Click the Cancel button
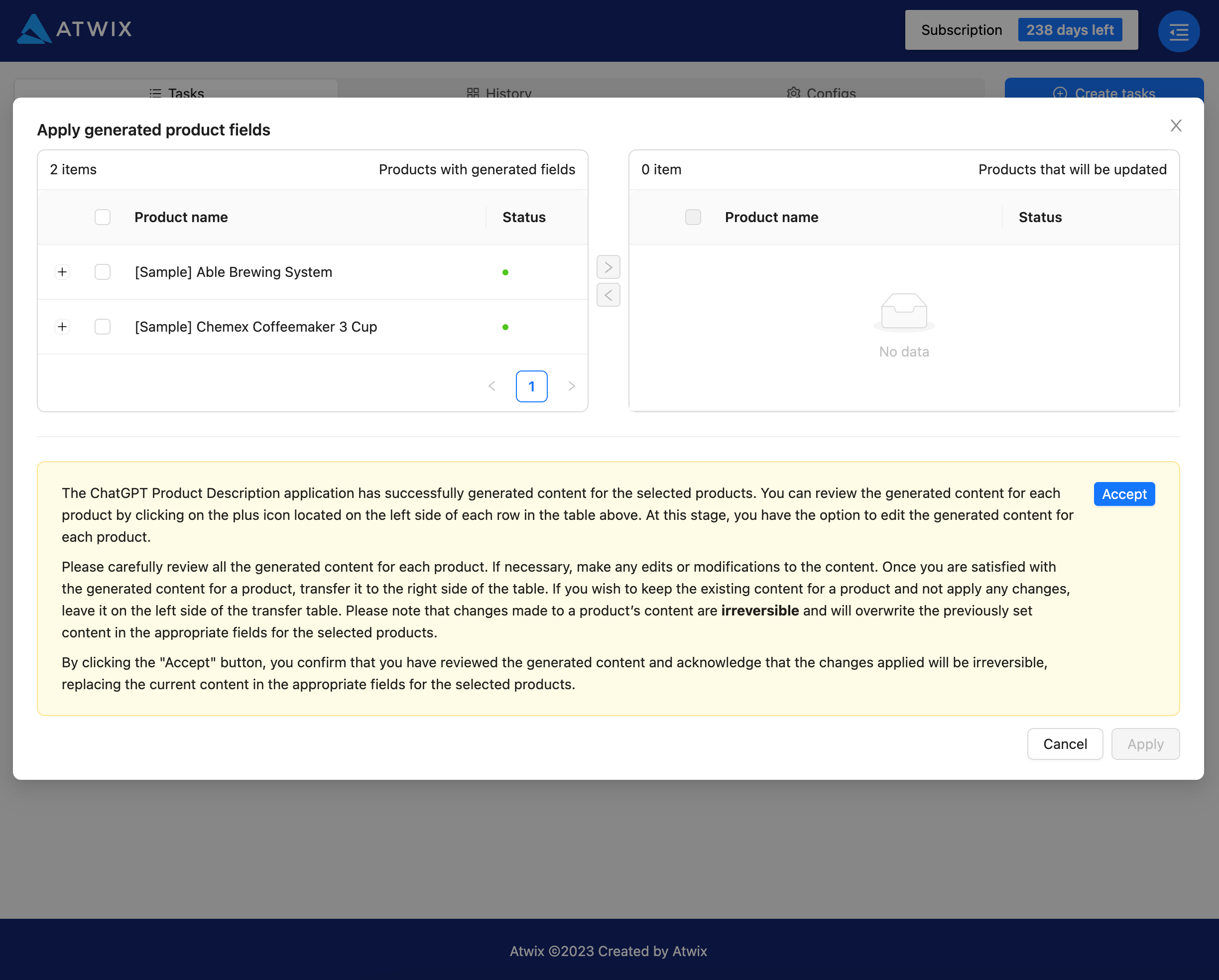 point(1065,743)
